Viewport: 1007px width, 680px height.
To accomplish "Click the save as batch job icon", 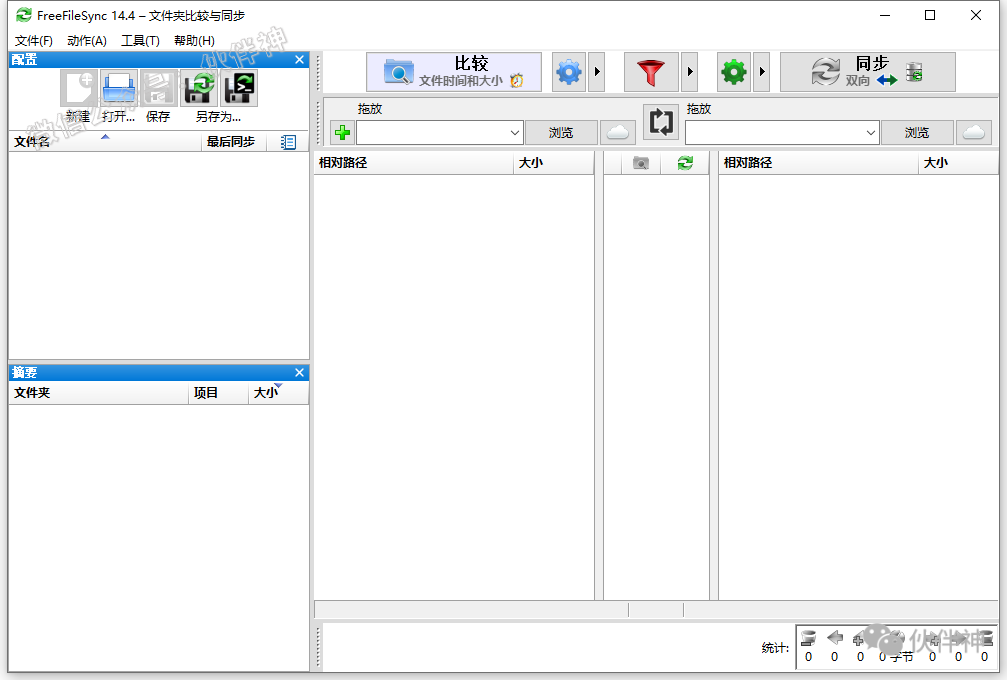I will [x=239, y=88].
